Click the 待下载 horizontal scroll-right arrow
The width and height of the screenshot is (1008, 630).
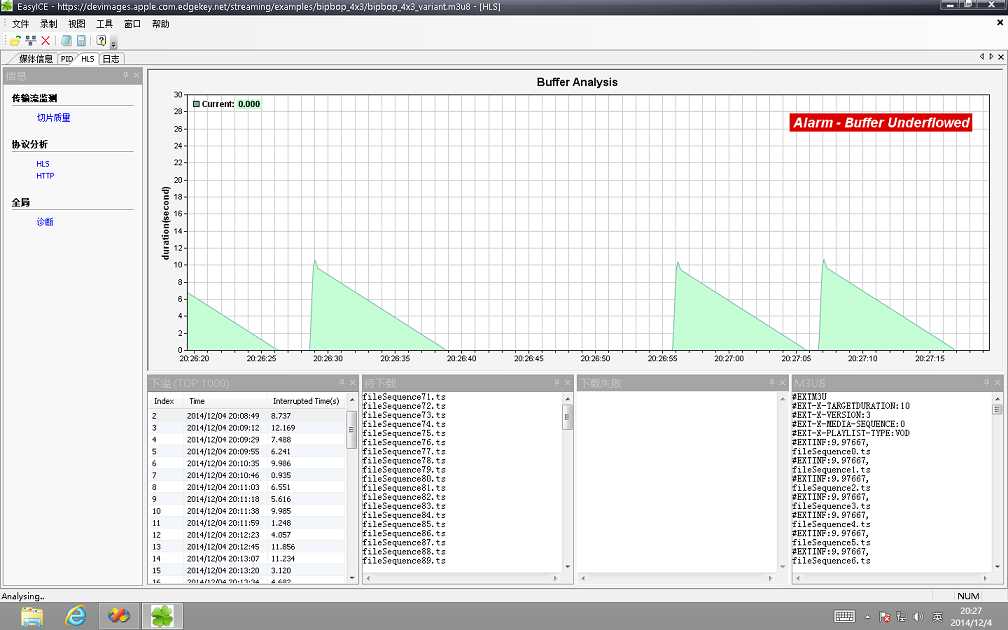(x=555, y=578)
